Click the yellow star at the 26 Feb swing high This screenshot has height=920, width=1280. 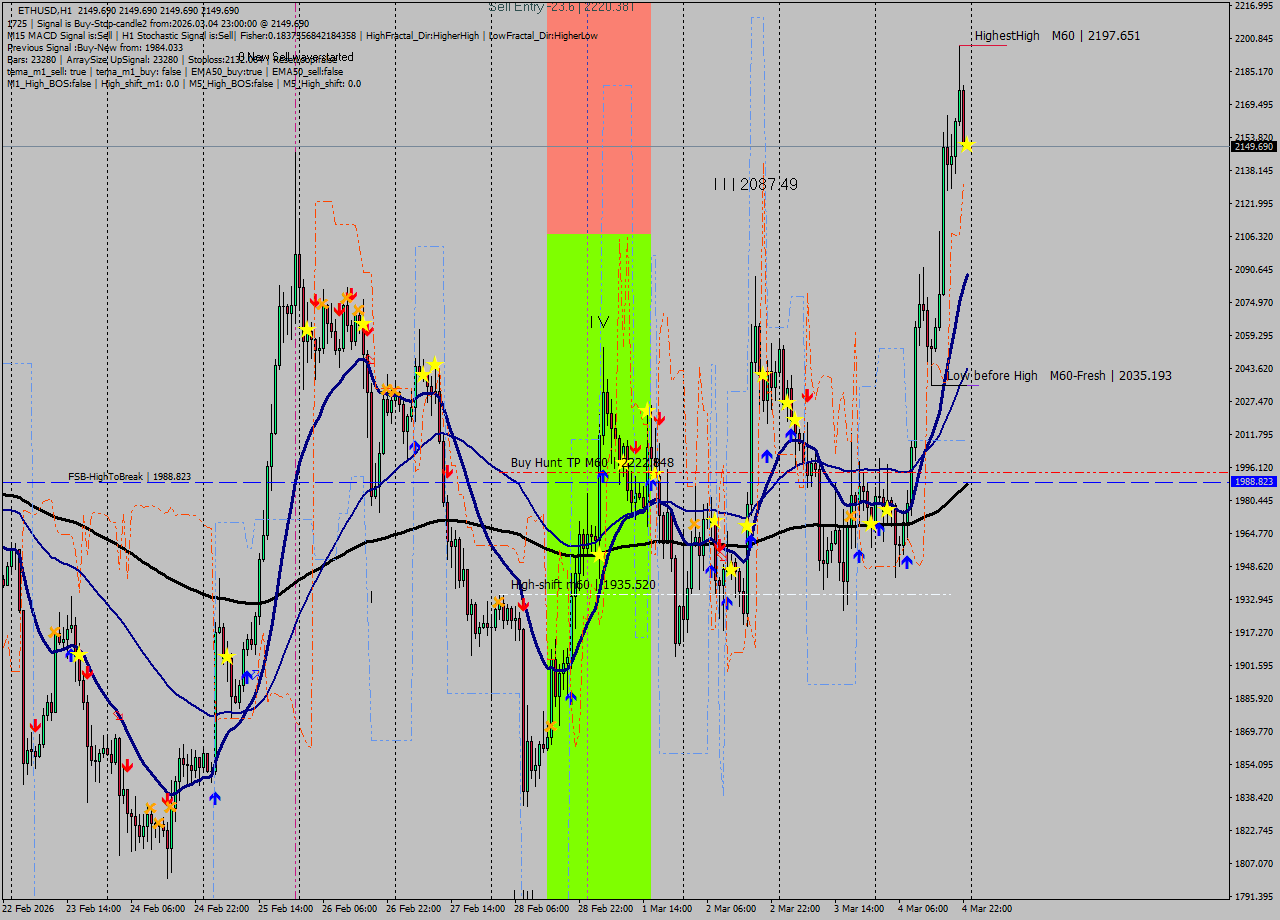(x=433, y=366)
